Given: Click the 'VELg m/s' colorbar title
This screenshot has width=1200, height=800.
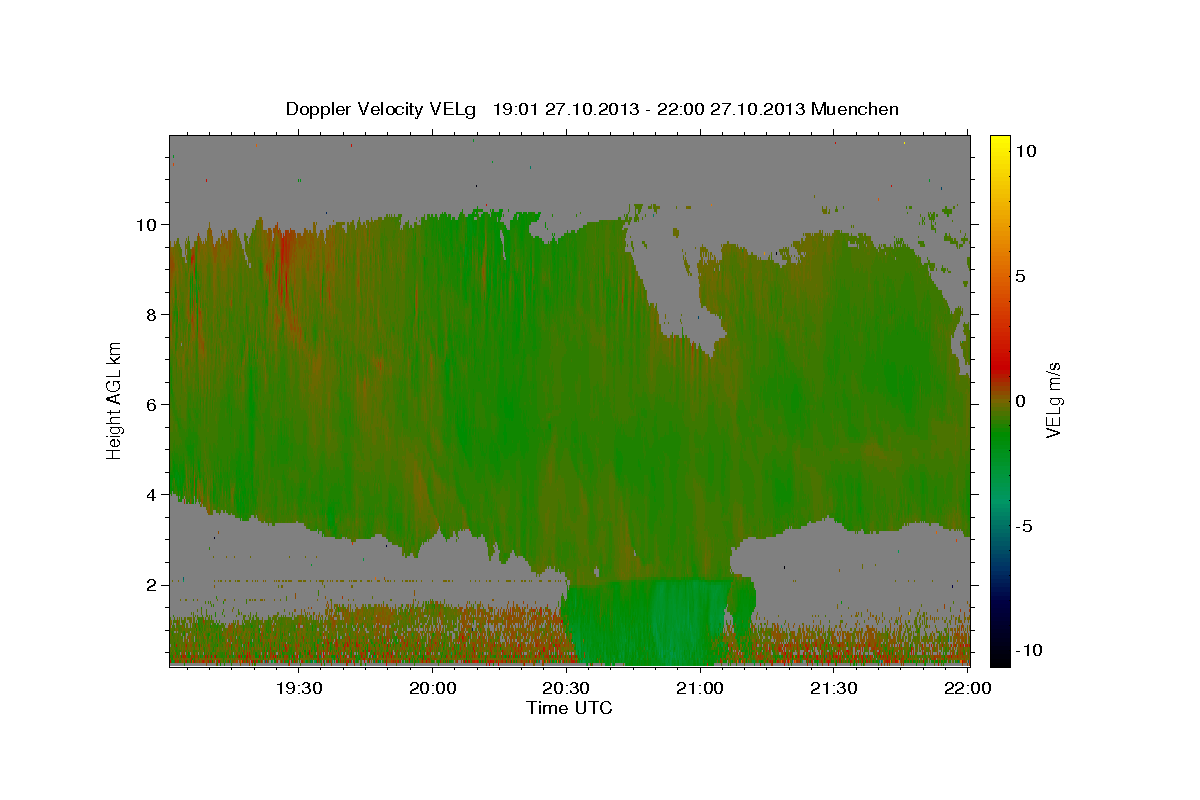Looking at the screenshot, I should tap(1054, 400).
